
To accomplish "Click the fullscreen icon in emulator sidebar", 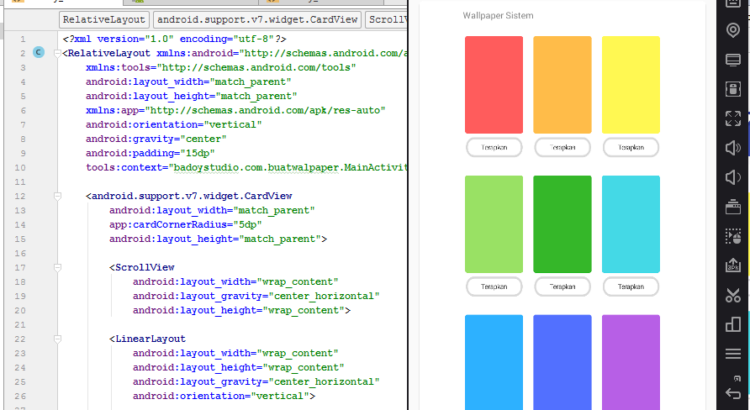I will 734,119.
